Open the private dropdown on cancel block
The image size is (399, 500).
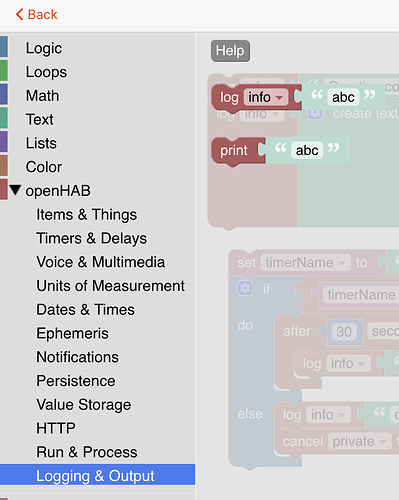point(359,441)
